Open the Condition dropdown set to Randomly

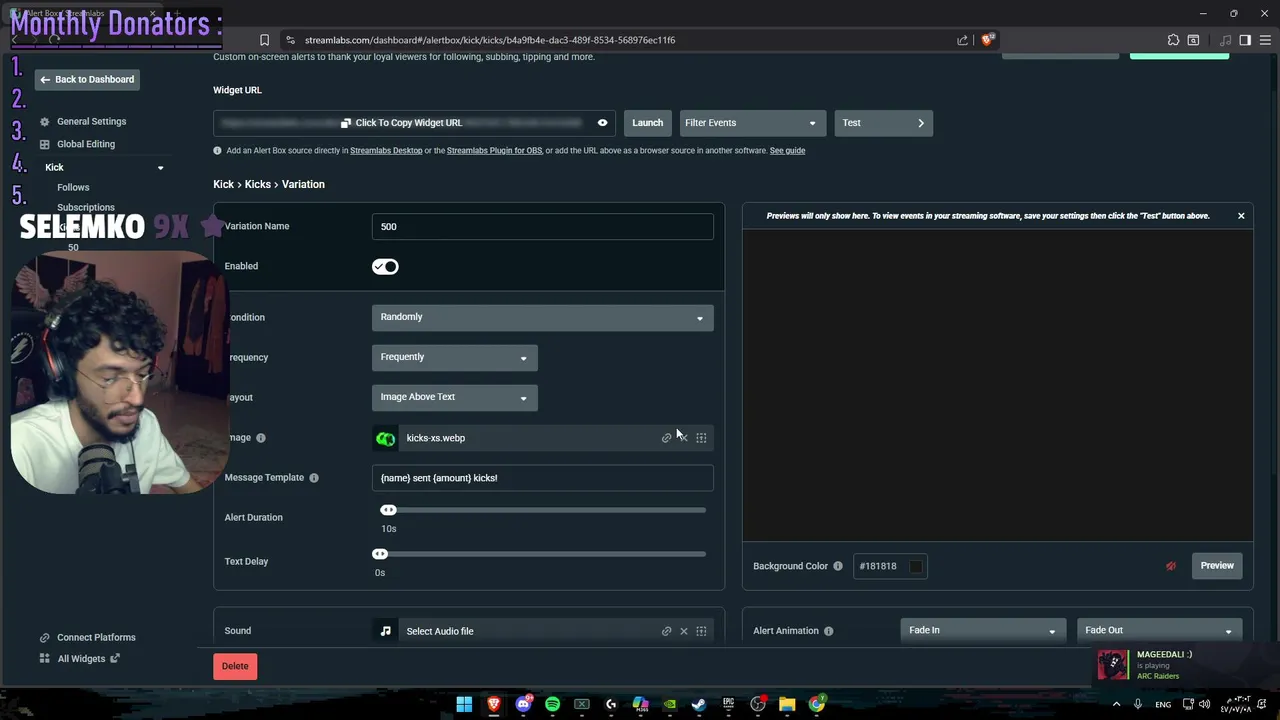(x=542, y=317)
